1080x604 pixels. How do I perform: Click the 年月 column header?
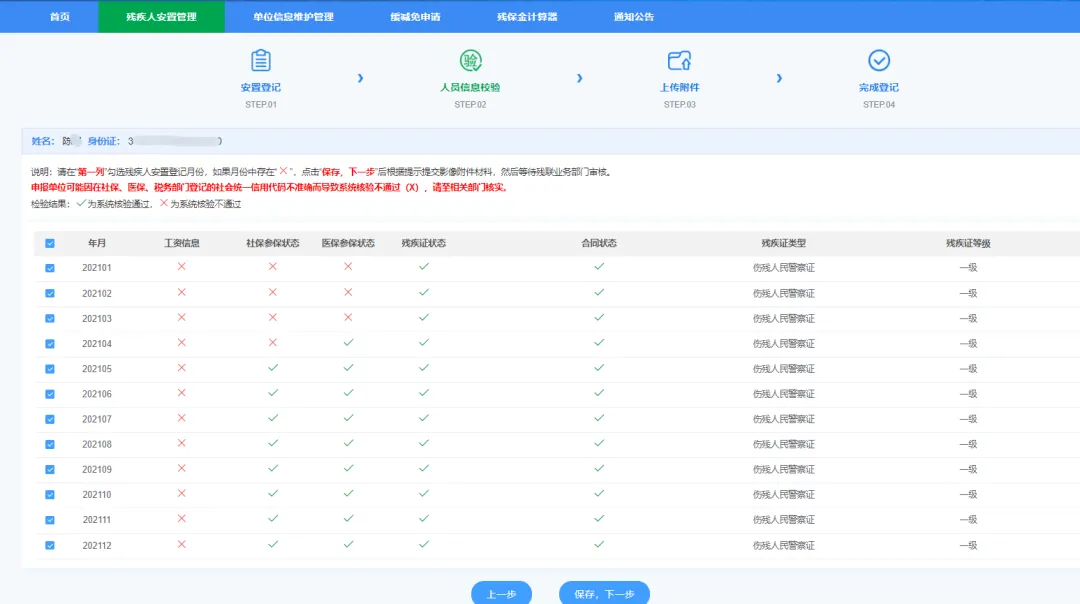coord(97,243)
